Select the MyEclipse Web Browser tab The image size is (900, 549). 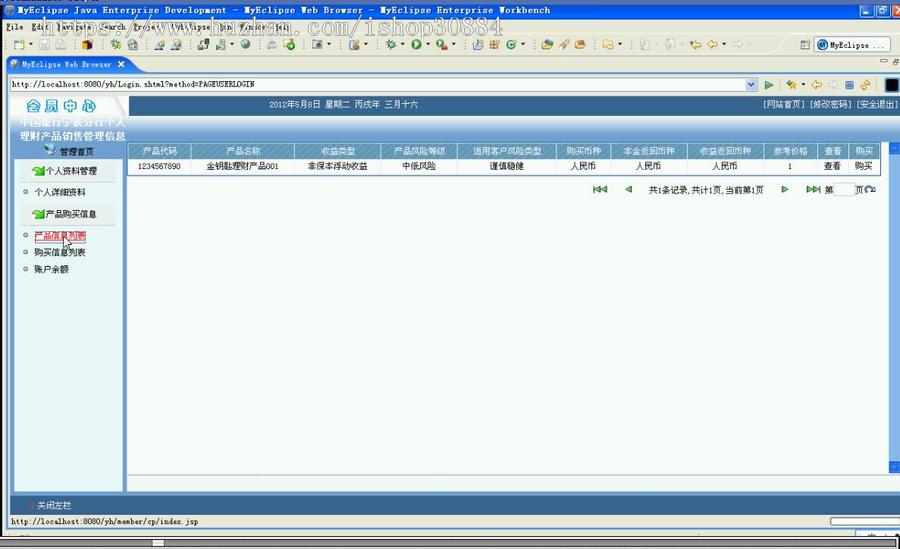click(x=67, y=64)
